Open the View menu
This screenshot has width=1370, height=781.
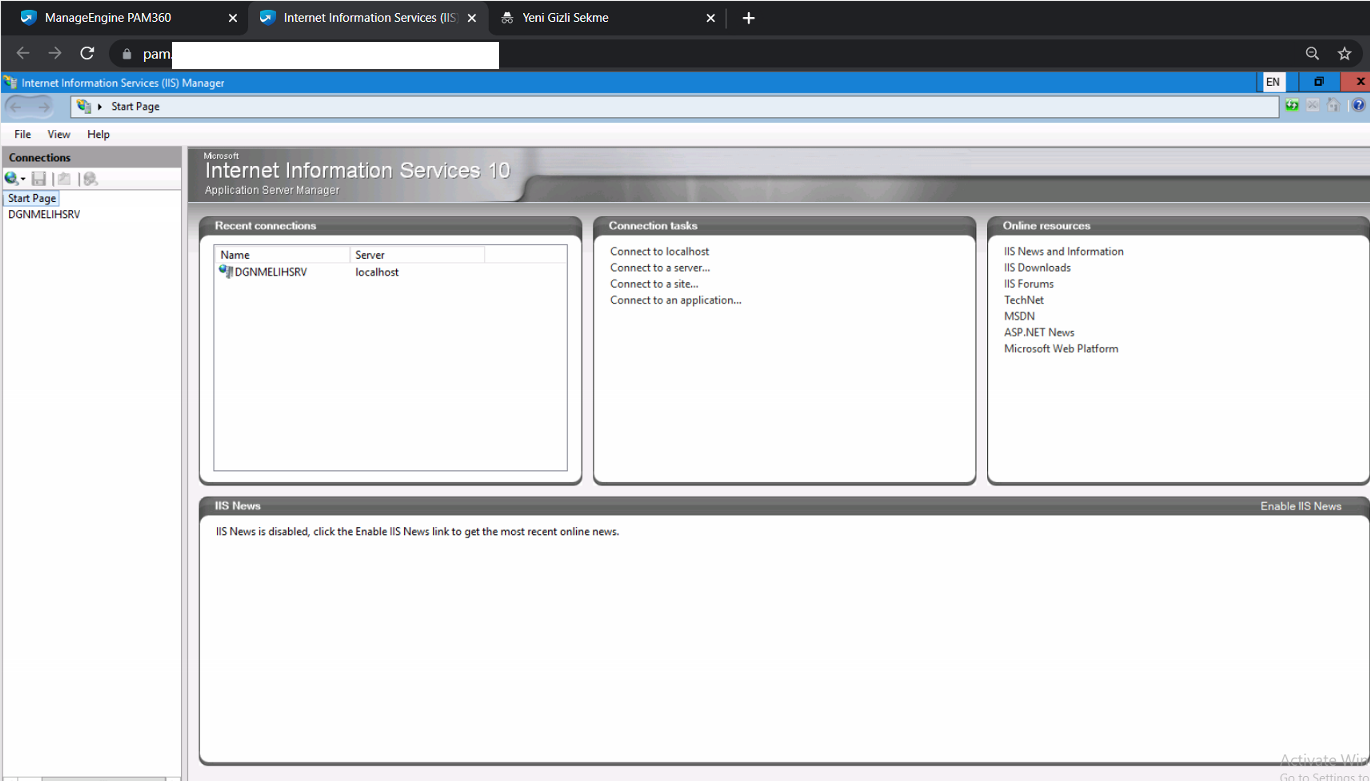59,134
